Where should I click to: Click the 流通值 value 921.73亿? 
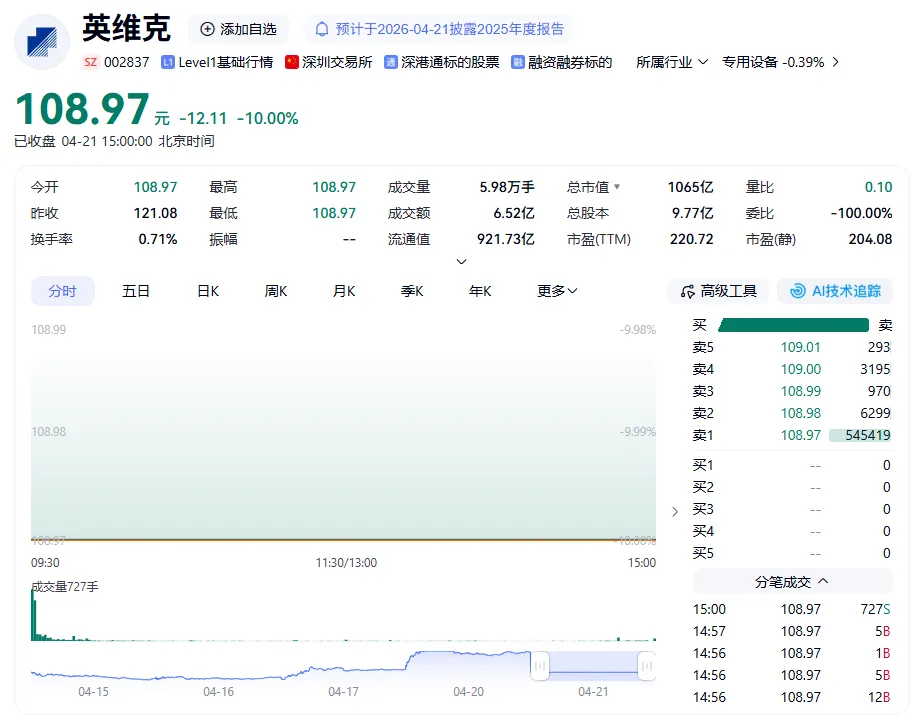506,239
